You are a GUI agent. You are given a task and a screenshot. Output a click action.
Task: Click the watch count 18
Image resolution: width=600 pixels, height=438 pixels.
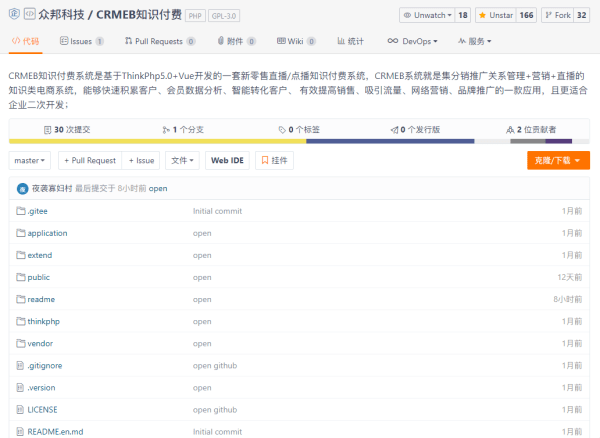[463, 15]
